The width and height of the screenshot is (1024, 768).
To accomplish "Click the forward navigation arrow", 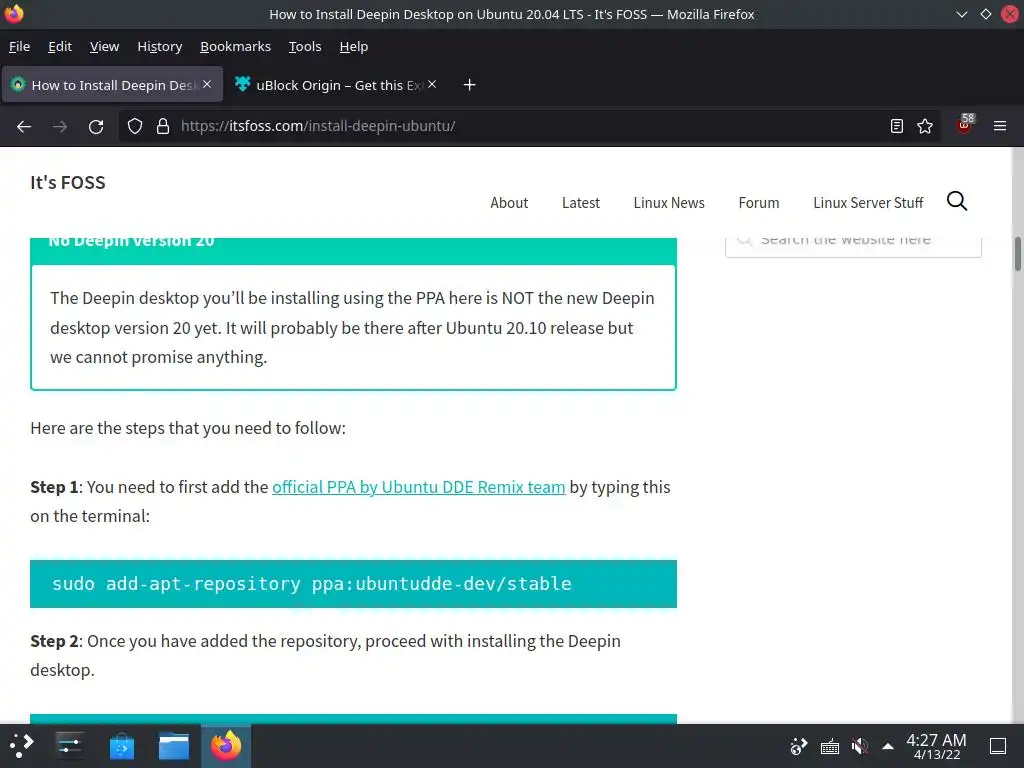I will click(x=60, y=126).
